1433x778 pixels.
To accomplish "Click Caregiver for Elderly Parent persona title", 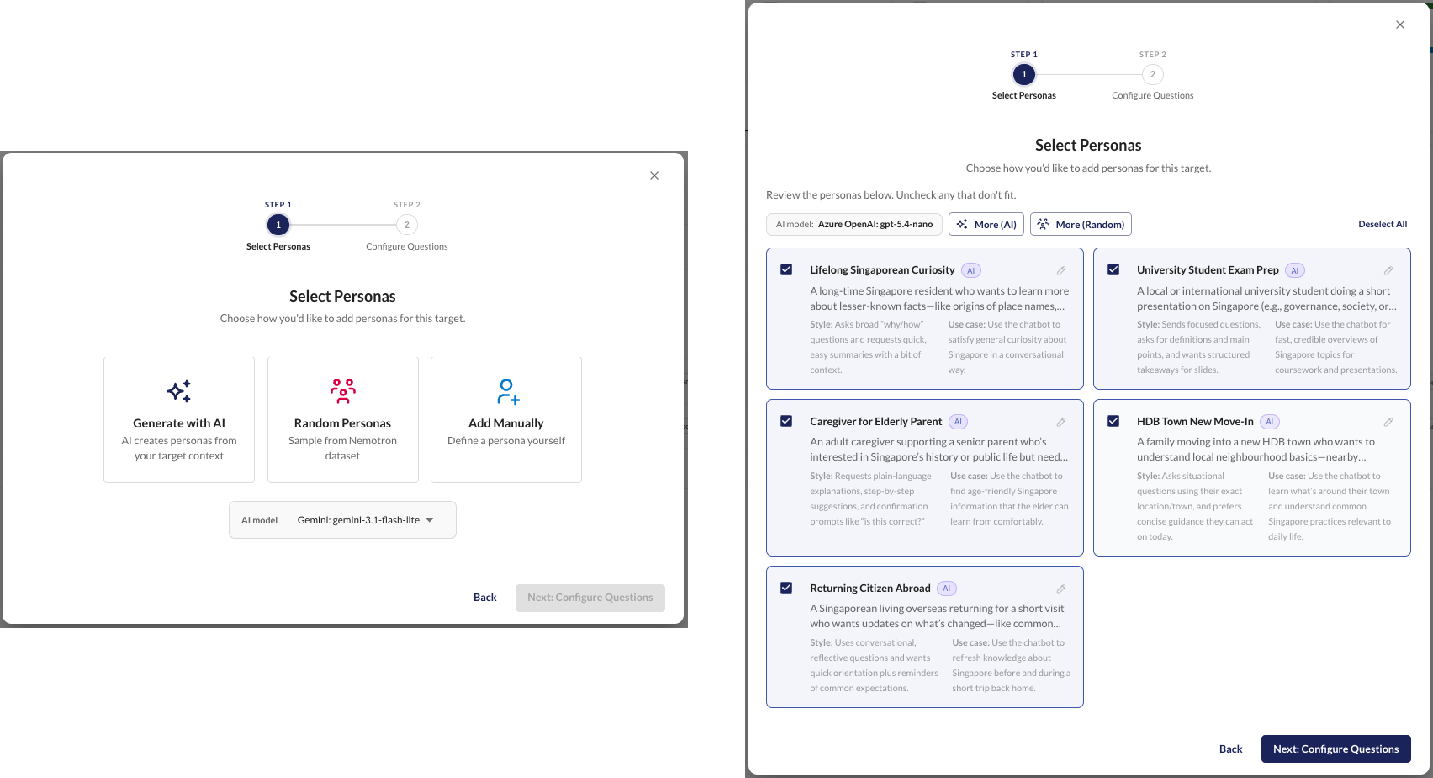I will pyautogui.click(x=876, y=421).
